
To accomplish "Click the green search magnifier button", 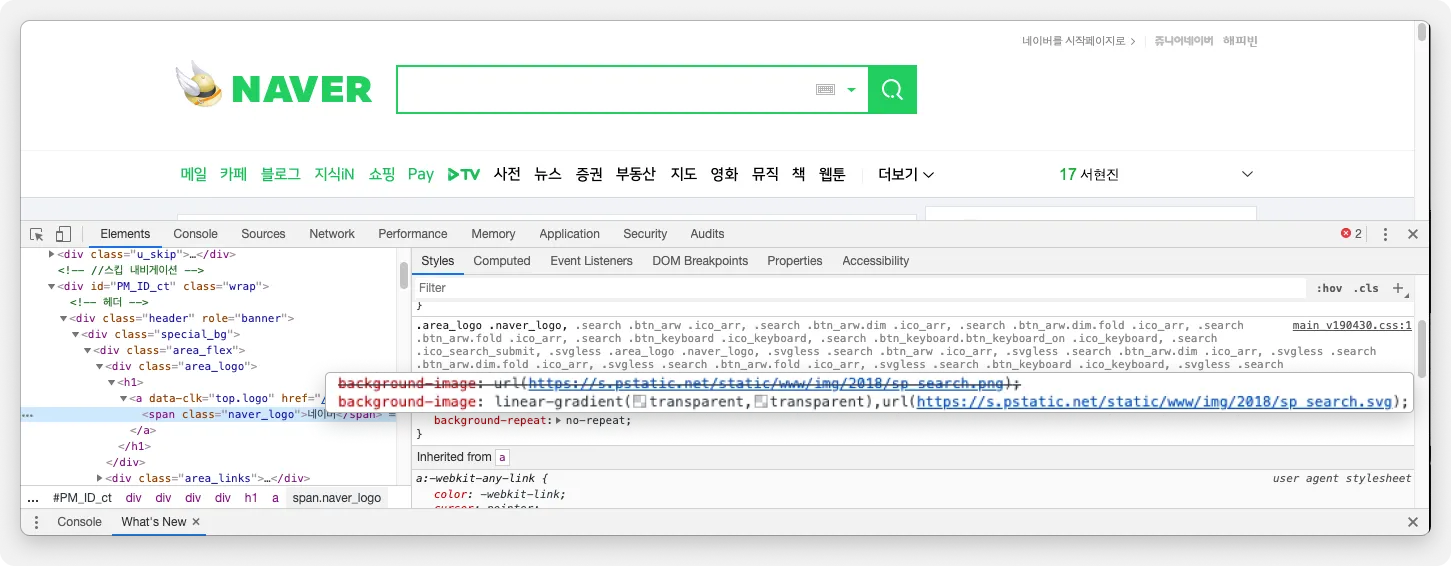I will tap(892, 90).
